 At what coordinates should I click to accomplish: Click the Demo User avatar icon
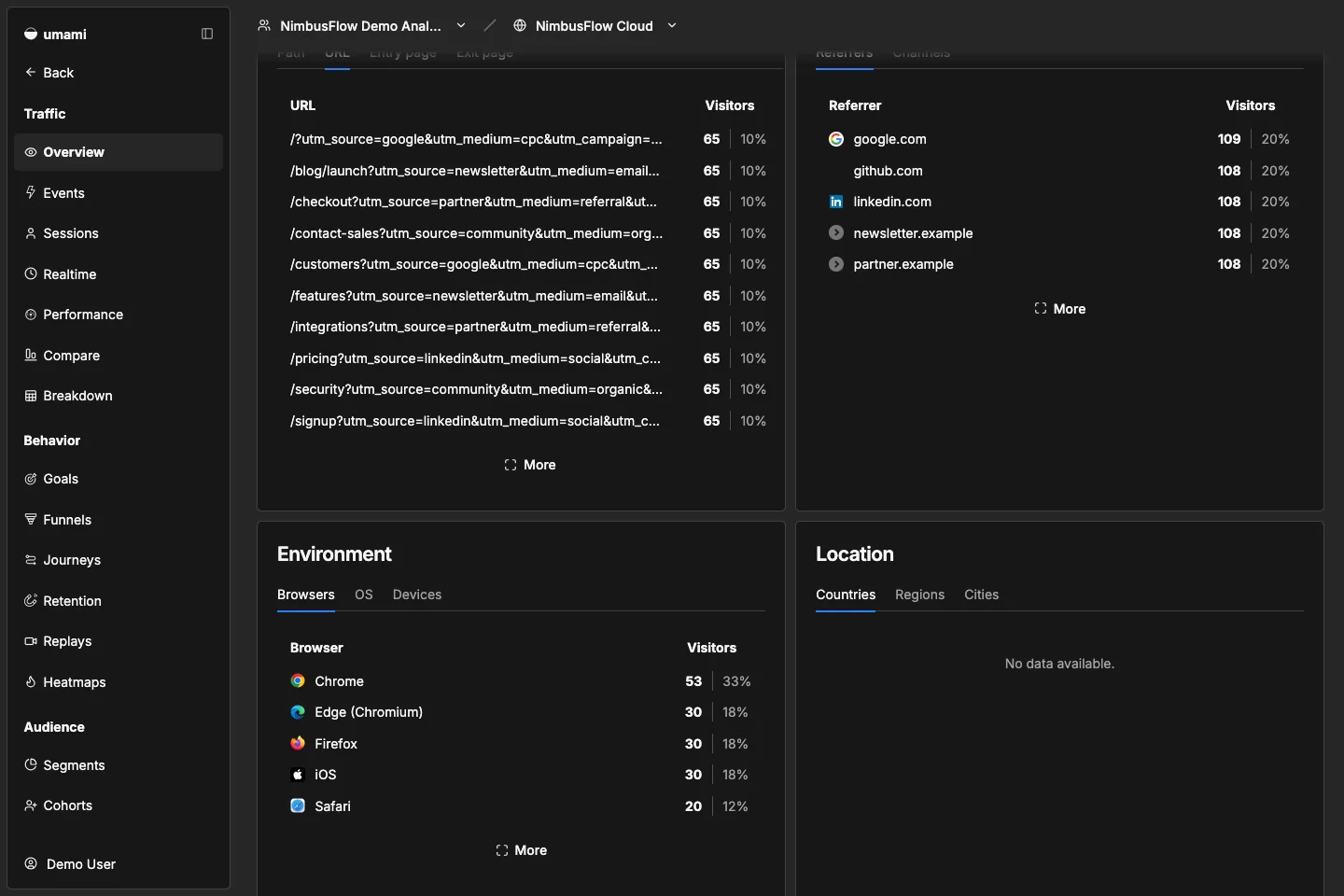point(31,863)
